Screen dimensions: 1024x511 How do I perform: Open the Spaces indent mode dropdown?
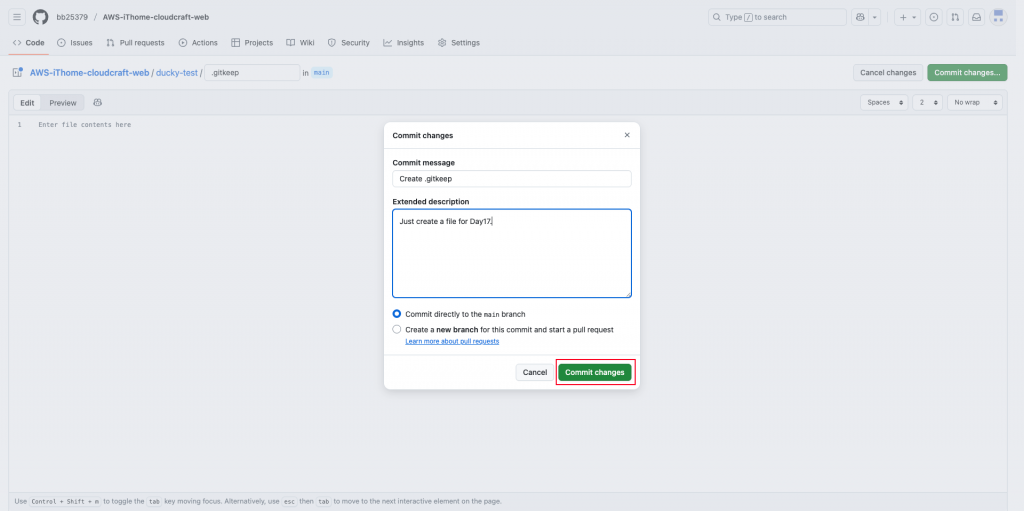click(884, 103)
